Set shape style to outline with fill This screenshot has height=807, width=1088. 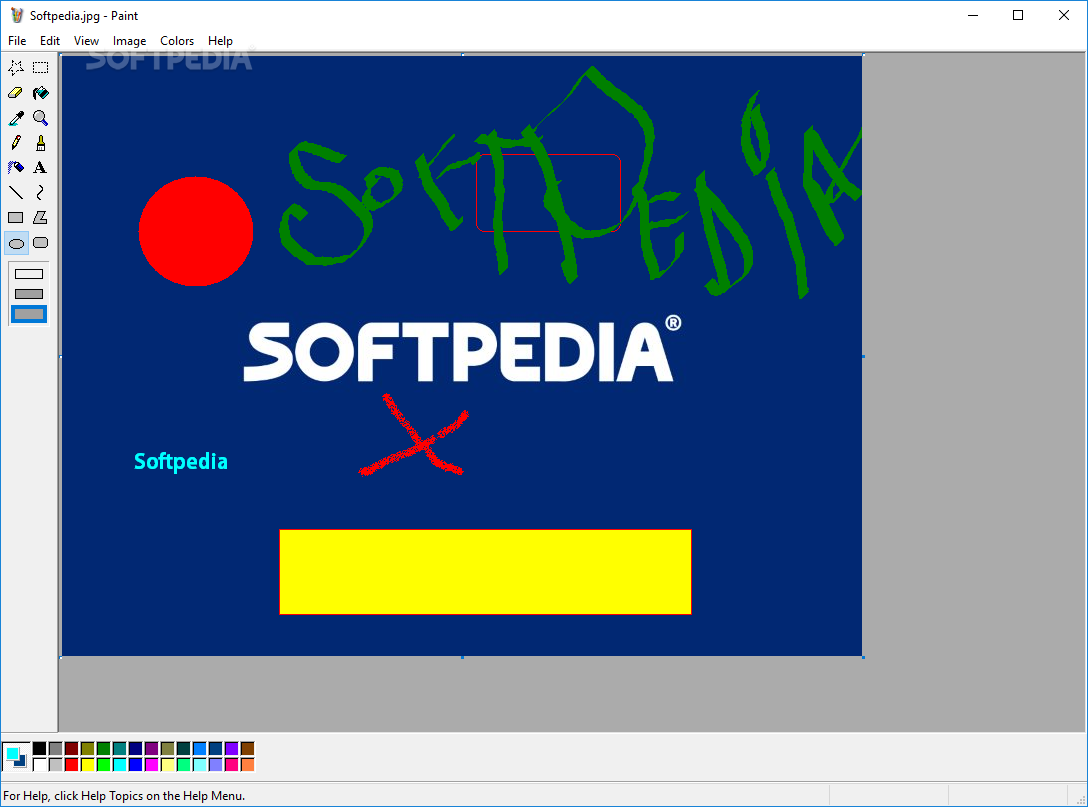(28, 294)
